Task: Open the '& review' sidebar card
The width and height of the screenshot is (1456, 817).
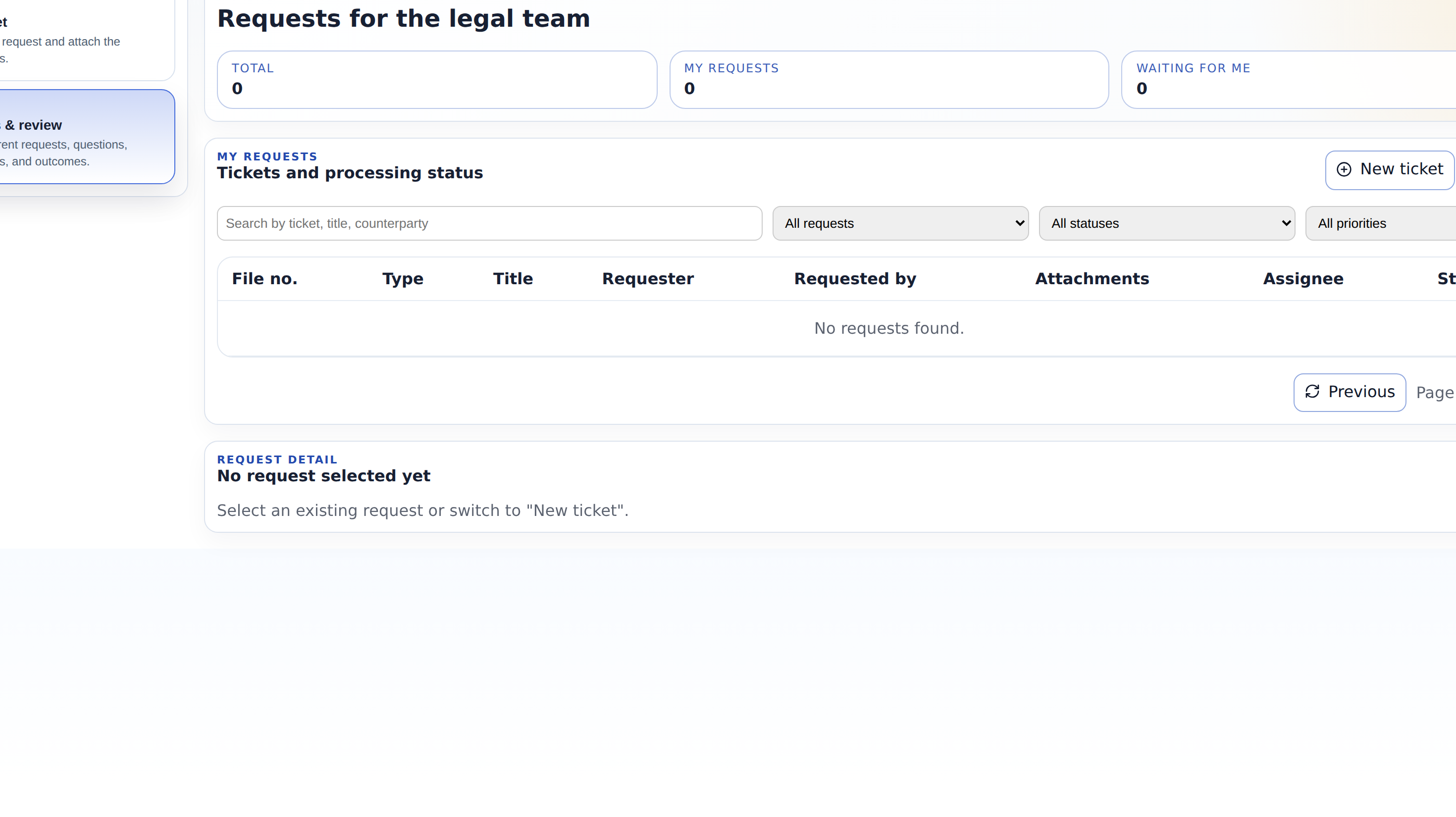Action: (87, 137)
